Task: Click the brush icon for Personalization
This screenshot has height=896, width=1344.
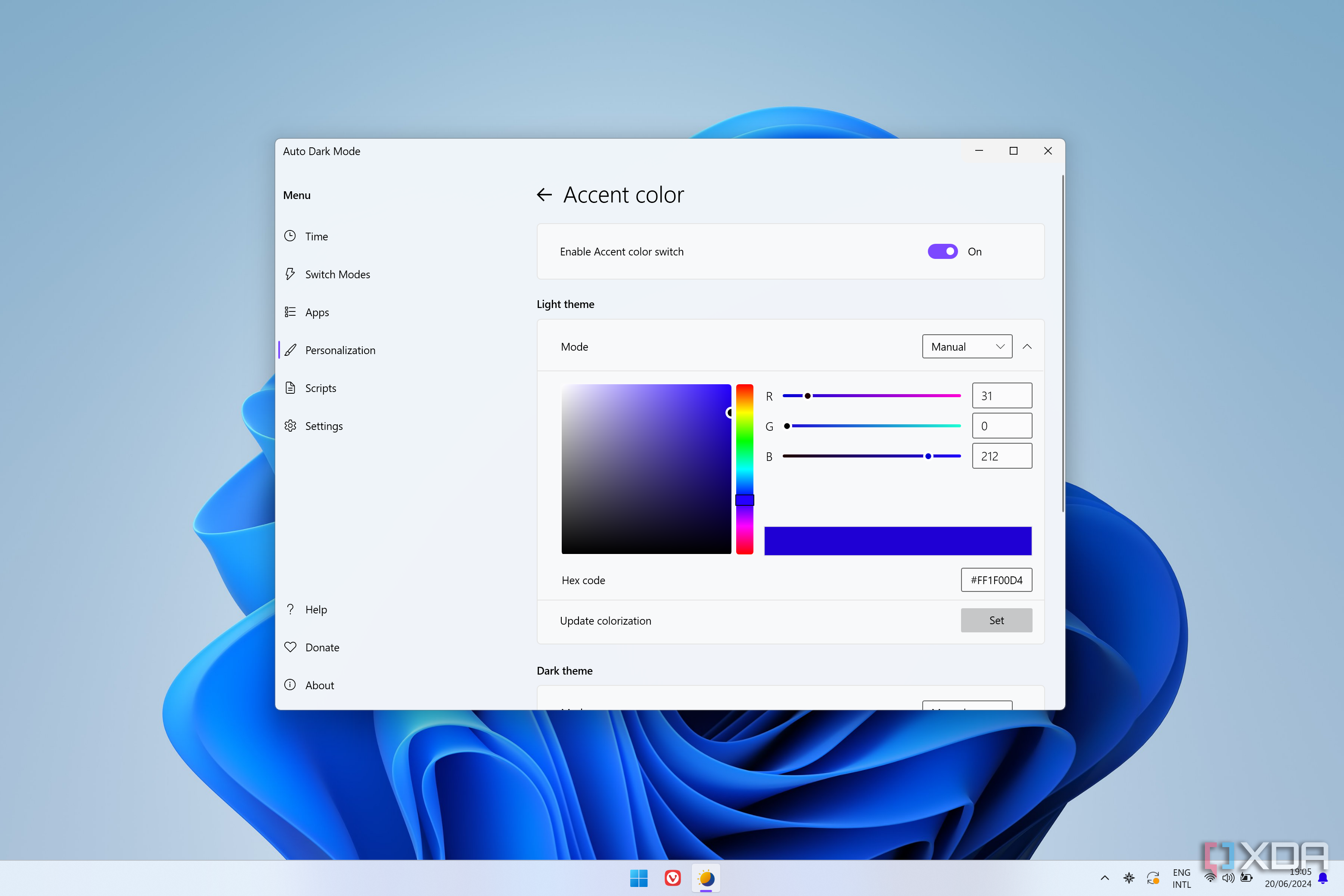Action: click(x=290, y=350)
